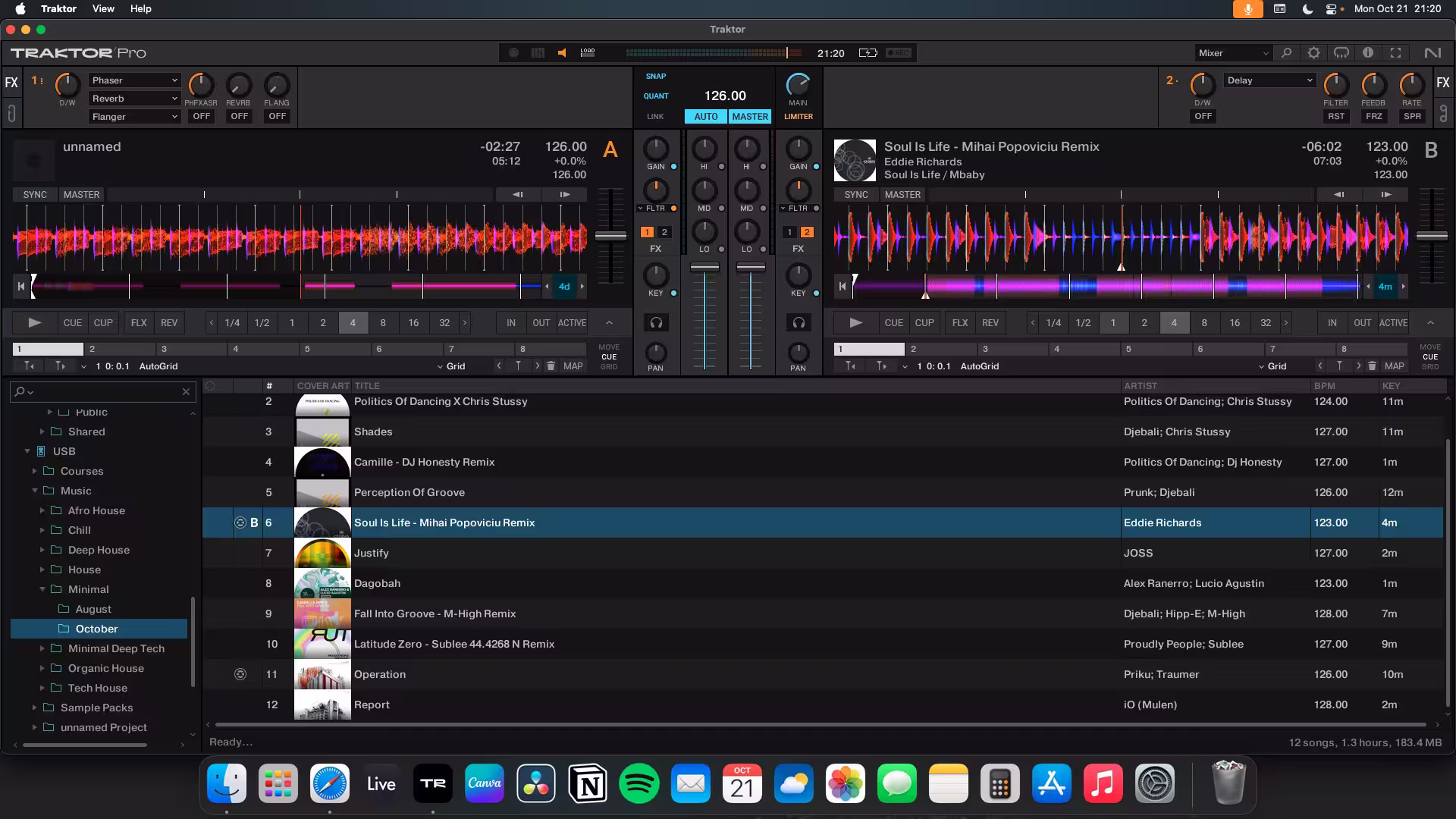This screenshot has width=1456, height=819.
Task: Open the View menu
Action: click(x=103, y=9)
